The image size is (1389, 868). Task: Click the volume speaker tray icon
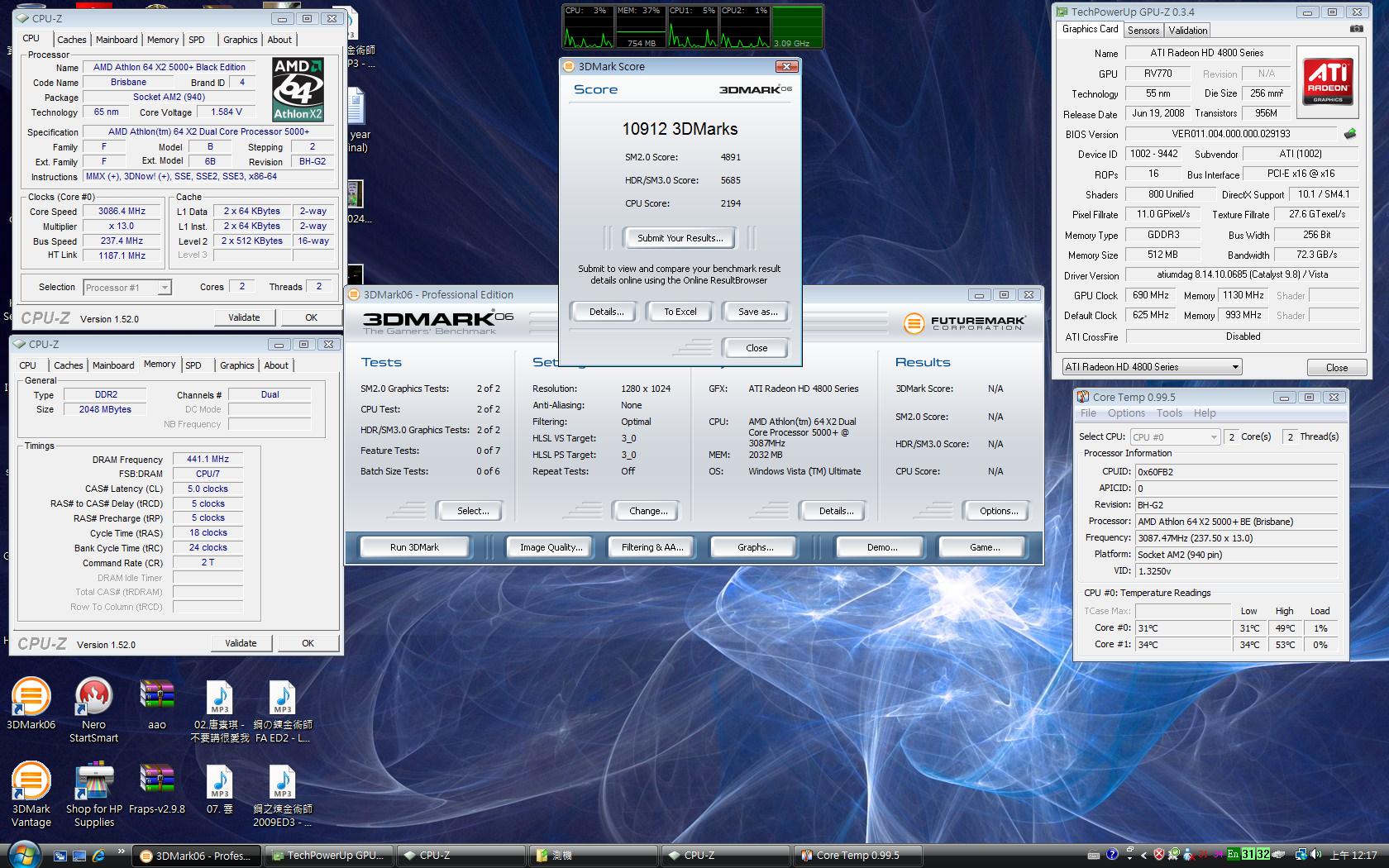[x=1318, y=855]
